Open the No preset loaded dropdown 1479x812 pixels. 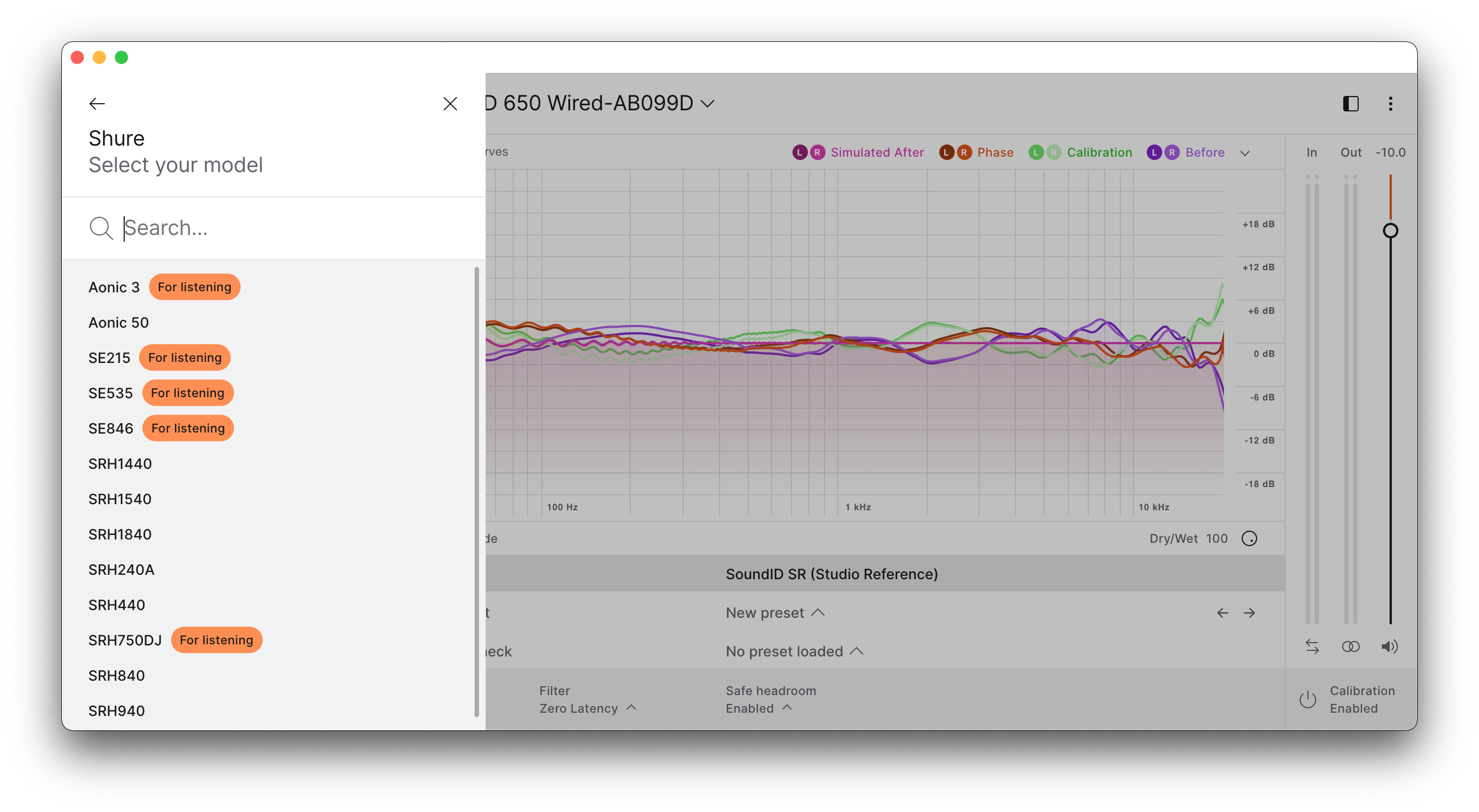click(x=794, y=651)
